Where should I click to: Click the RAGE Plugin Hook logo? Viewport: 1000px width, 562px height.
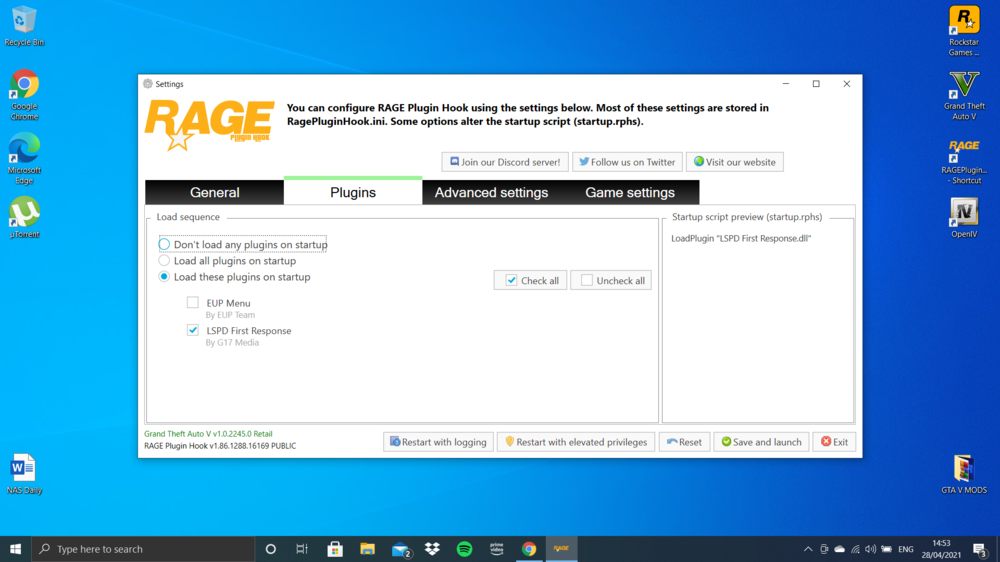tap(210, 124)
